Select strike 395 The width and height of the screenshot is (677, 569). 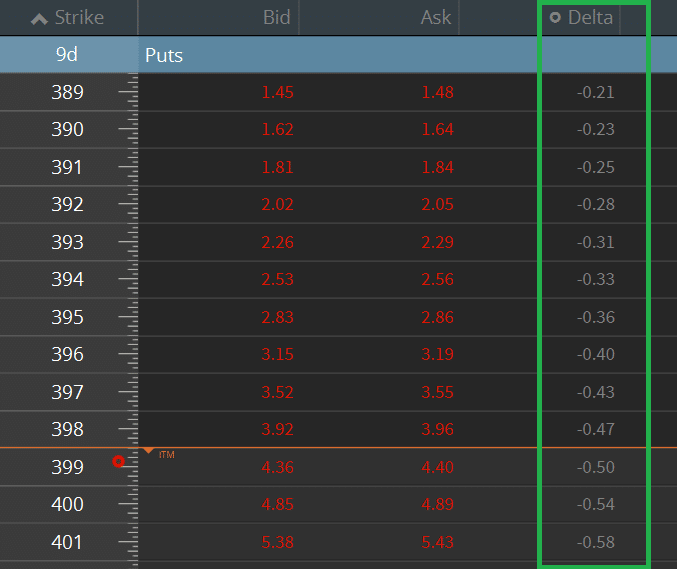point(67,317)
